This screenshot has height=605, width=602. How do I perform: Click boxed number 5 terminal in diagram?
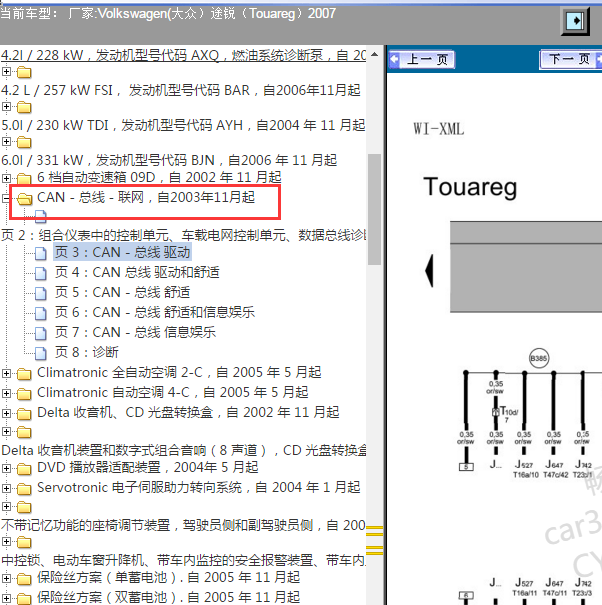coord(466,467)
